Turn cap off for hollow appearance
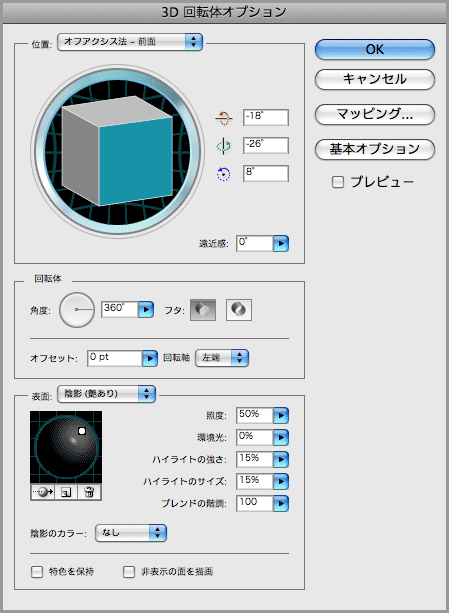This screenshot has width=449, height=613. click(239, 310)
